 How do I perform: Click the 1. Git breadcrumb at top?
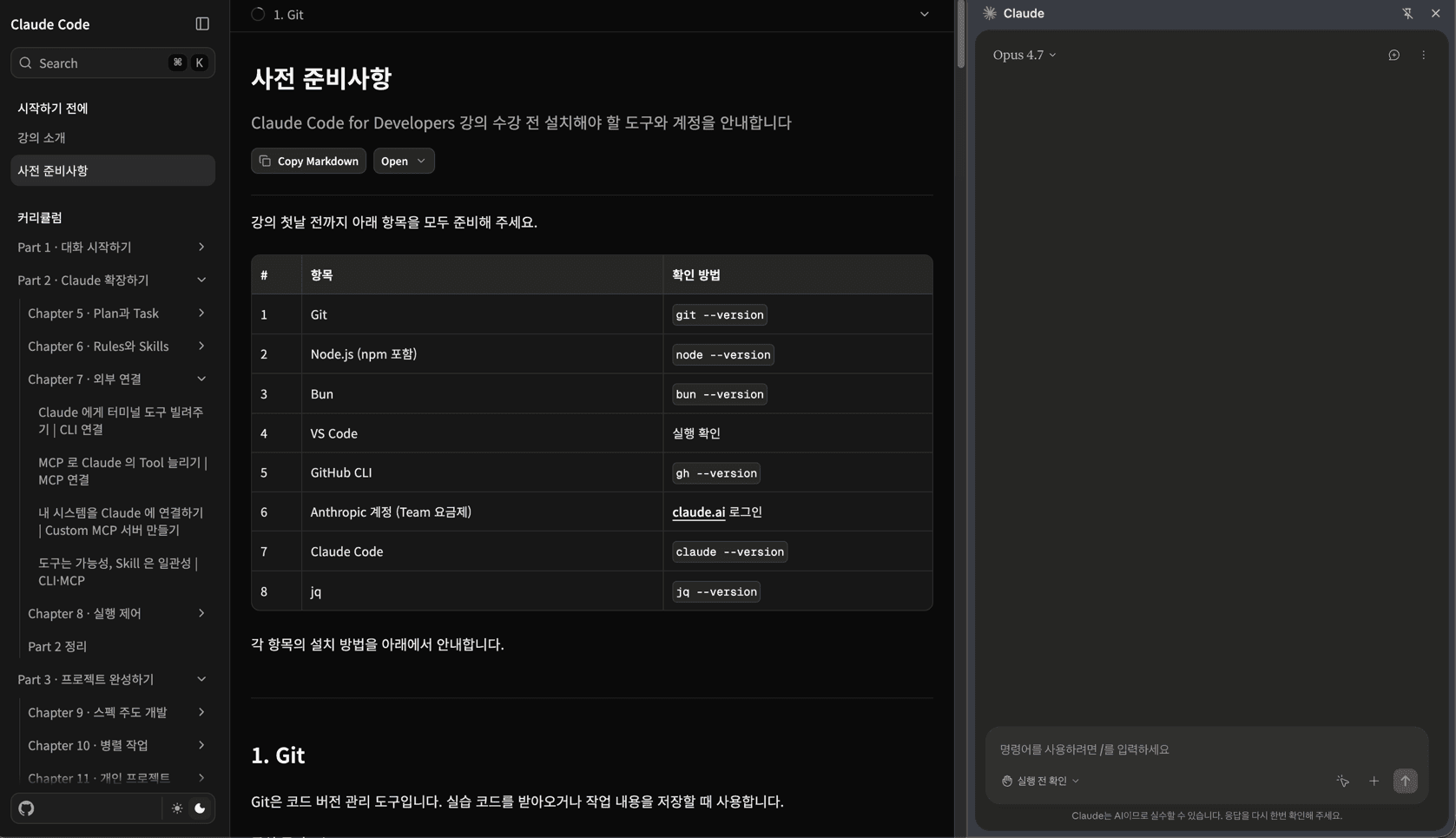tap(288, 14)
